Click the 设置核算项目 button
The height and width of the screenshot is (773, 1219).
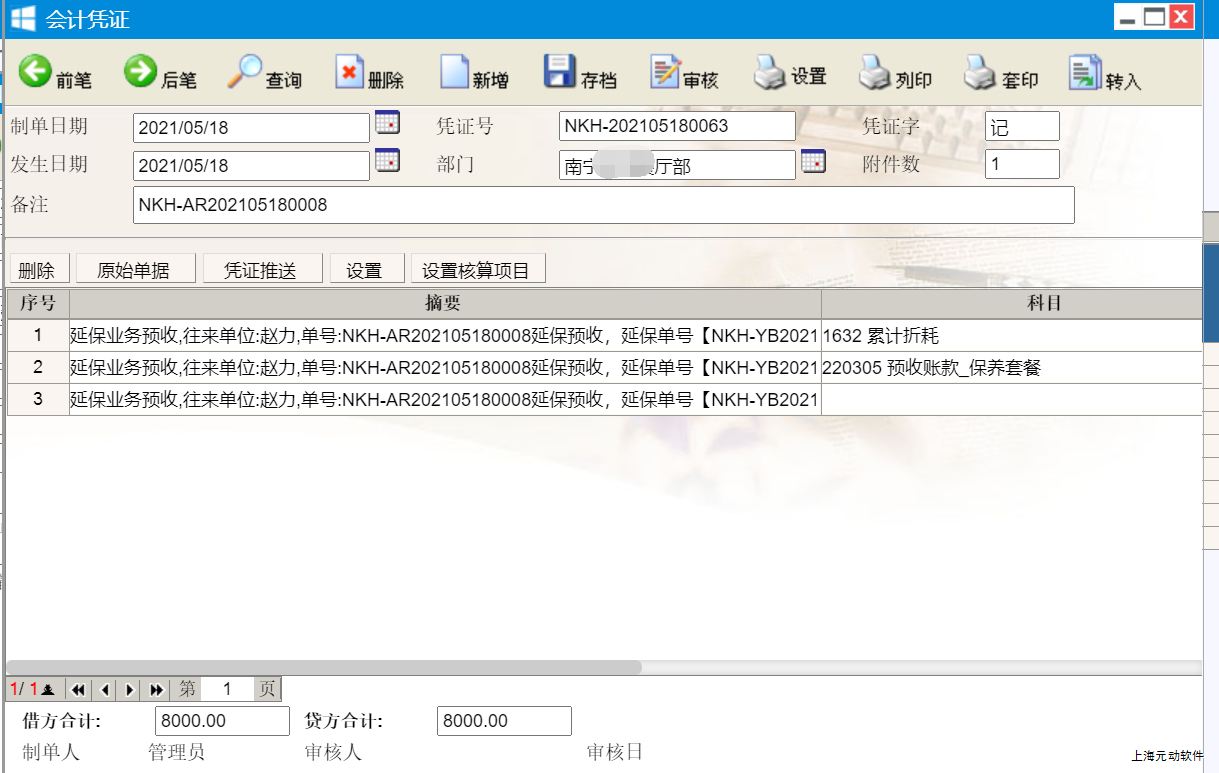coord(475,270)
